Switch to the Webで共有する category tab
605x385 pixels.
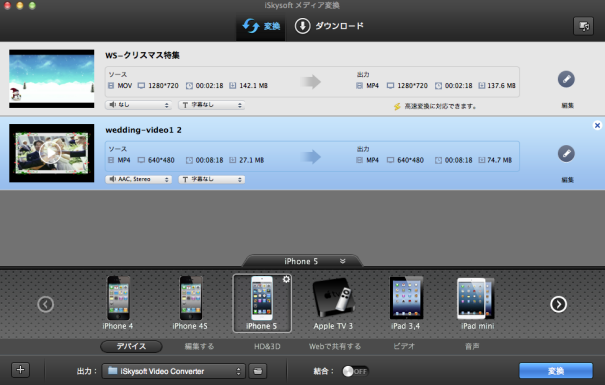335,346
